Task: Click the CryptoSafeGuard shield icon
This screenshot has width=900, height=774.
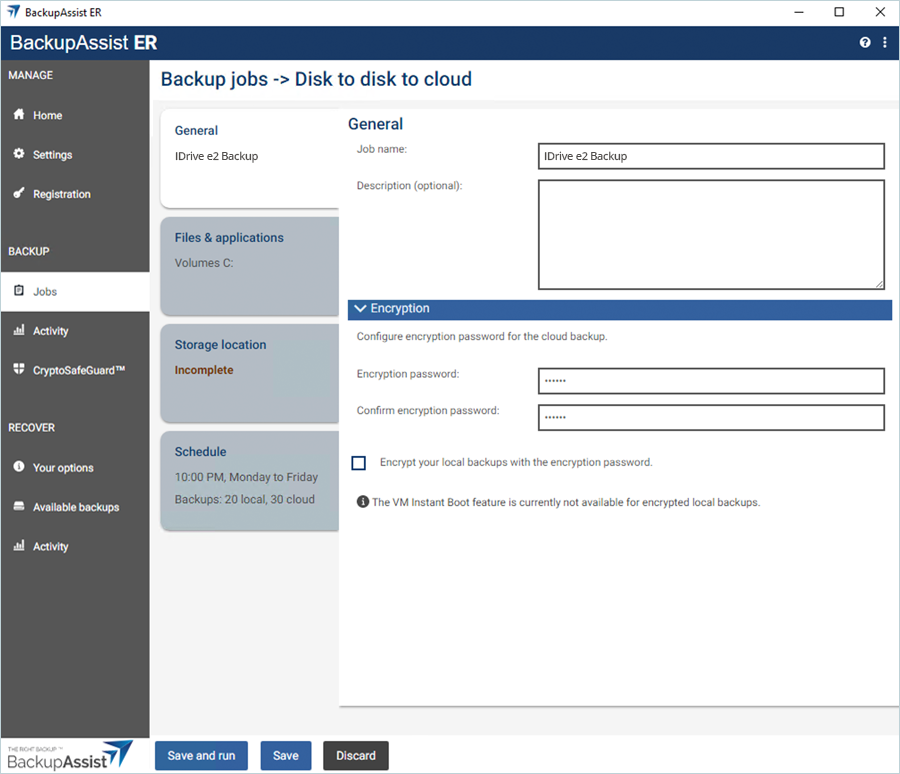Action: 19,370
